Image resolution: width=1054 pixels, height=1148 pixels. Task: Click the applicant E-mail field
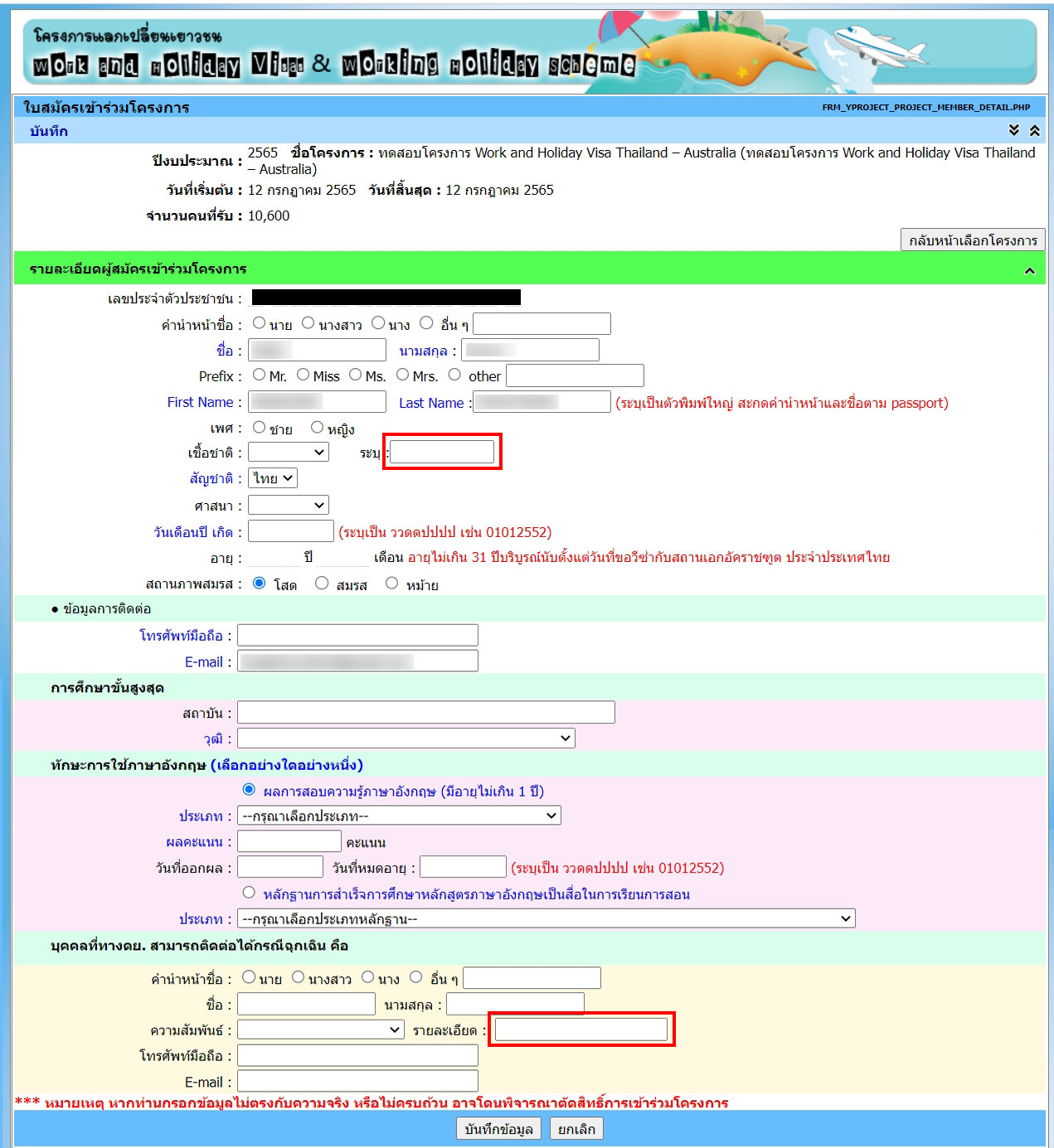(x=358, y=661)
